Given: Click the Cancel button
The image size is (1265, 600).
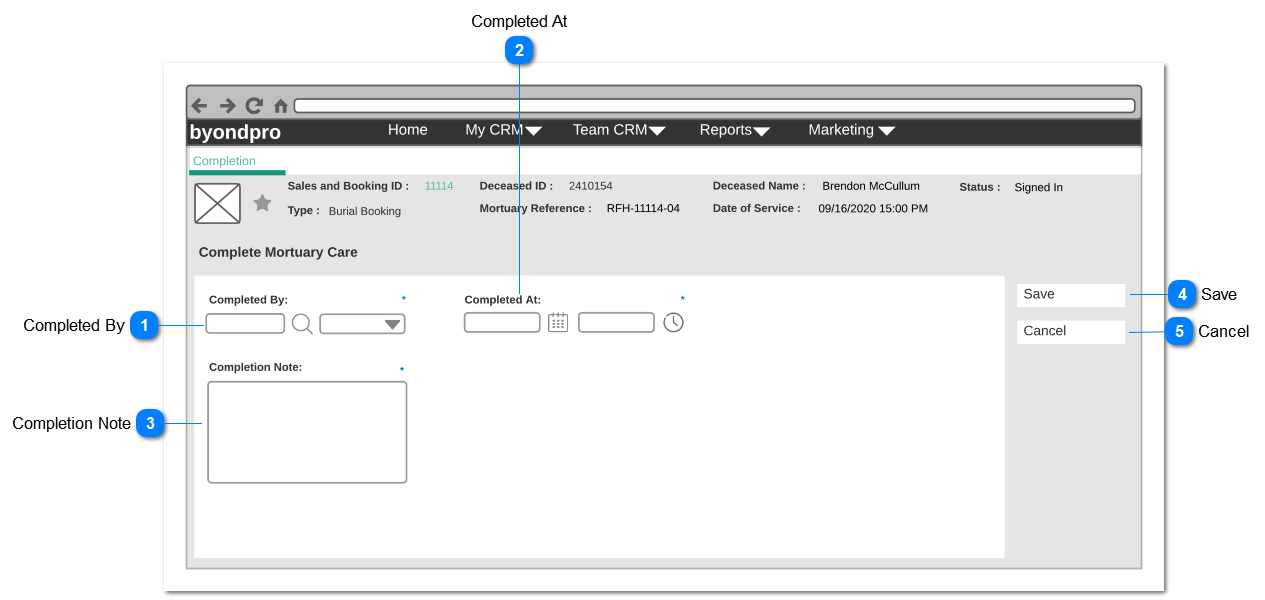Looking at the screenshot, I should [1071, 332].
